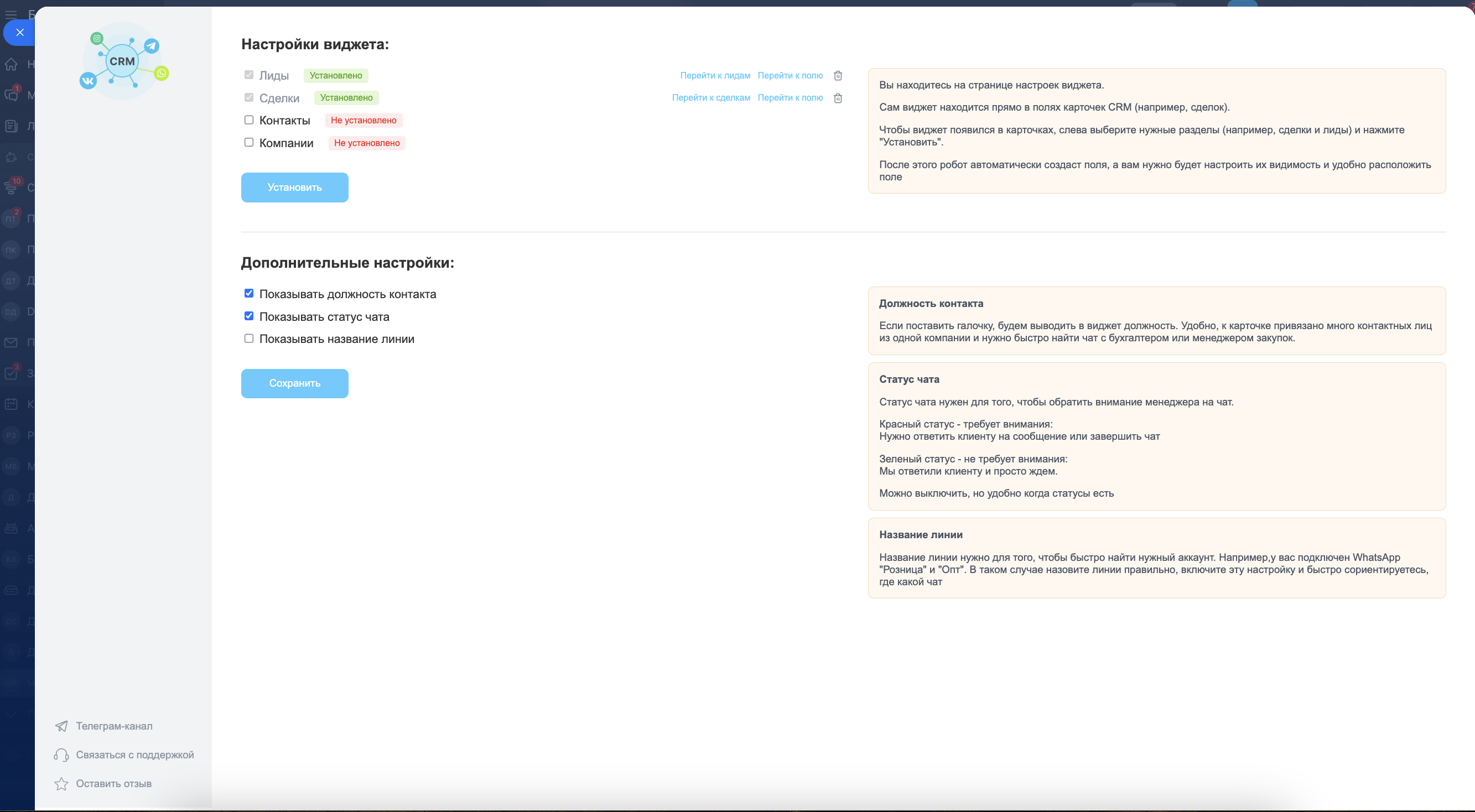
Task: Follow the Перейти к лидам link
Action: [x=715, y=76]
